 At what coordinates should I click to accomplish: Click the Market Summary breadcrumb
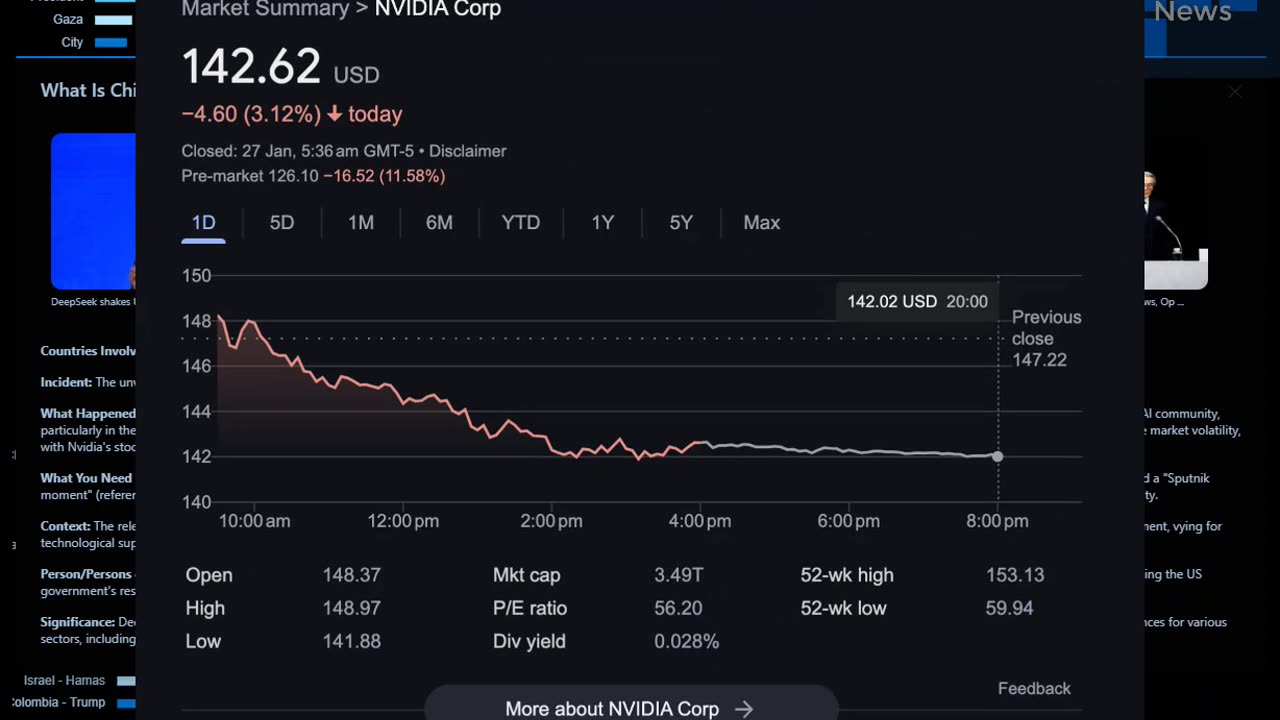point(265,10)
